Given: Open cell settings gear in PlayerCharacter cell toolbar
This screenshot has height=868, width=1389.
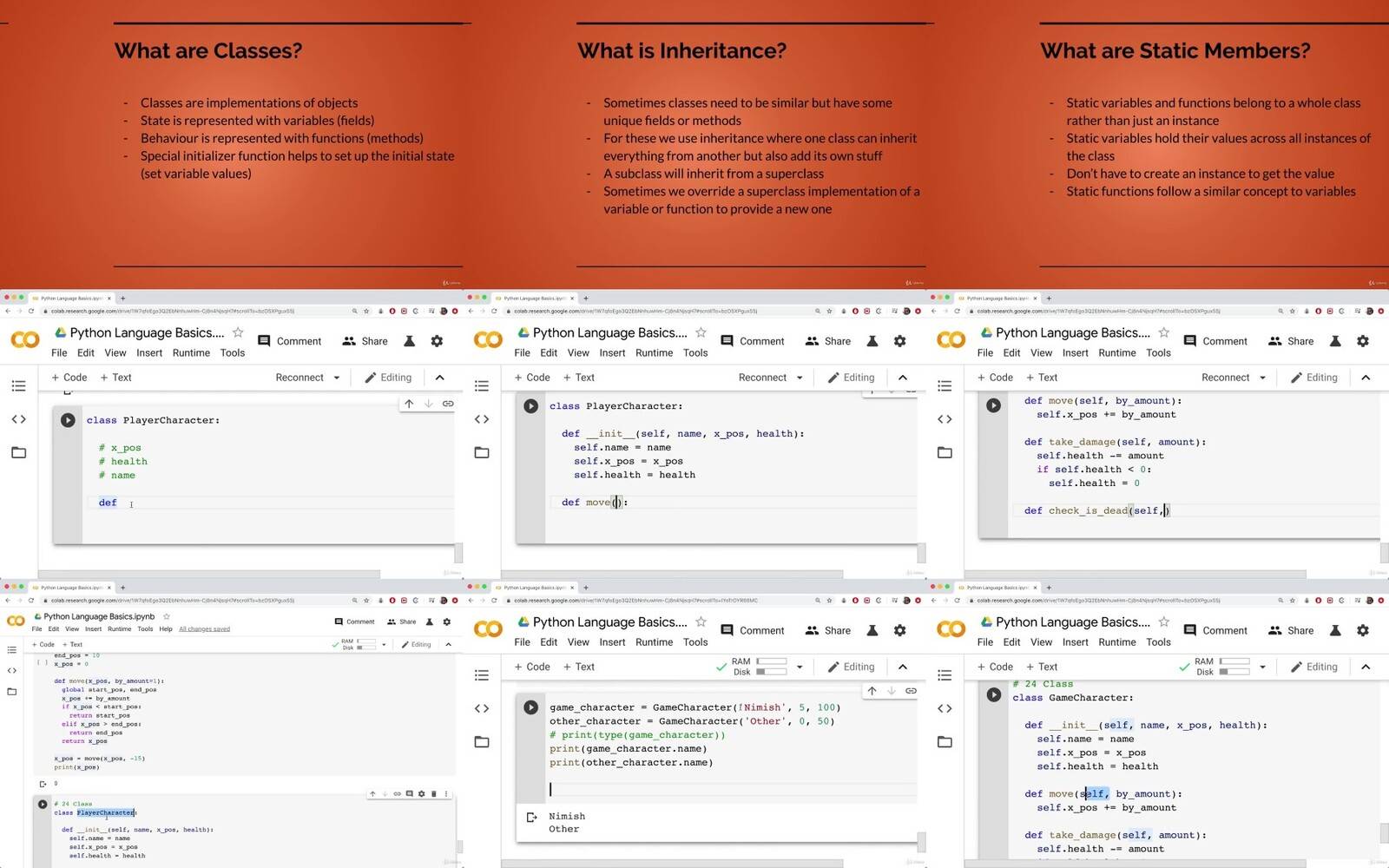Looking at the screenshot, I should pos(422,793).
